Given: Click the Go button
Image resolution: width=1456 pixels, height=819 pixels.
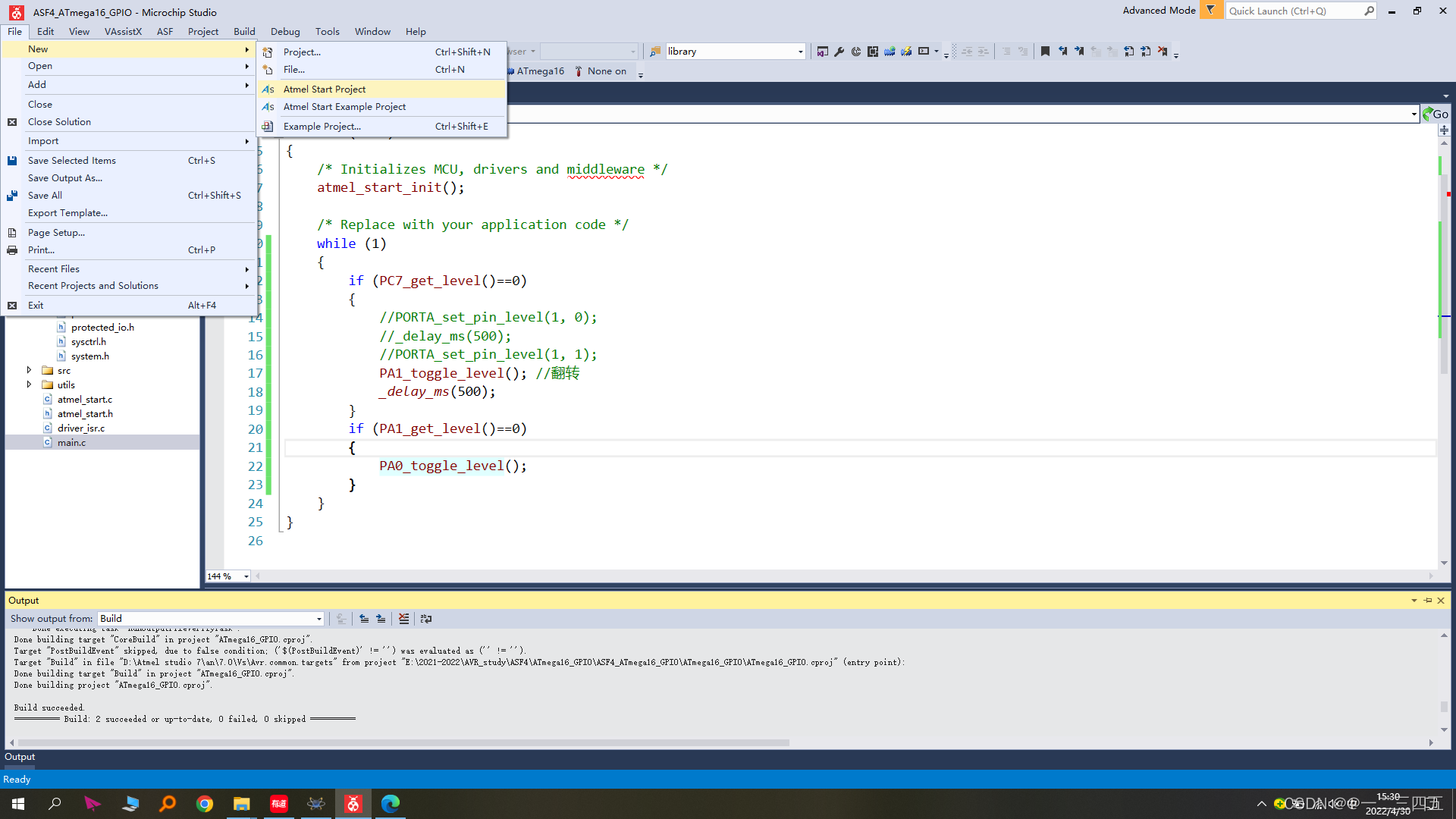Looking at the screenshot, I should tap(1436, 114).
